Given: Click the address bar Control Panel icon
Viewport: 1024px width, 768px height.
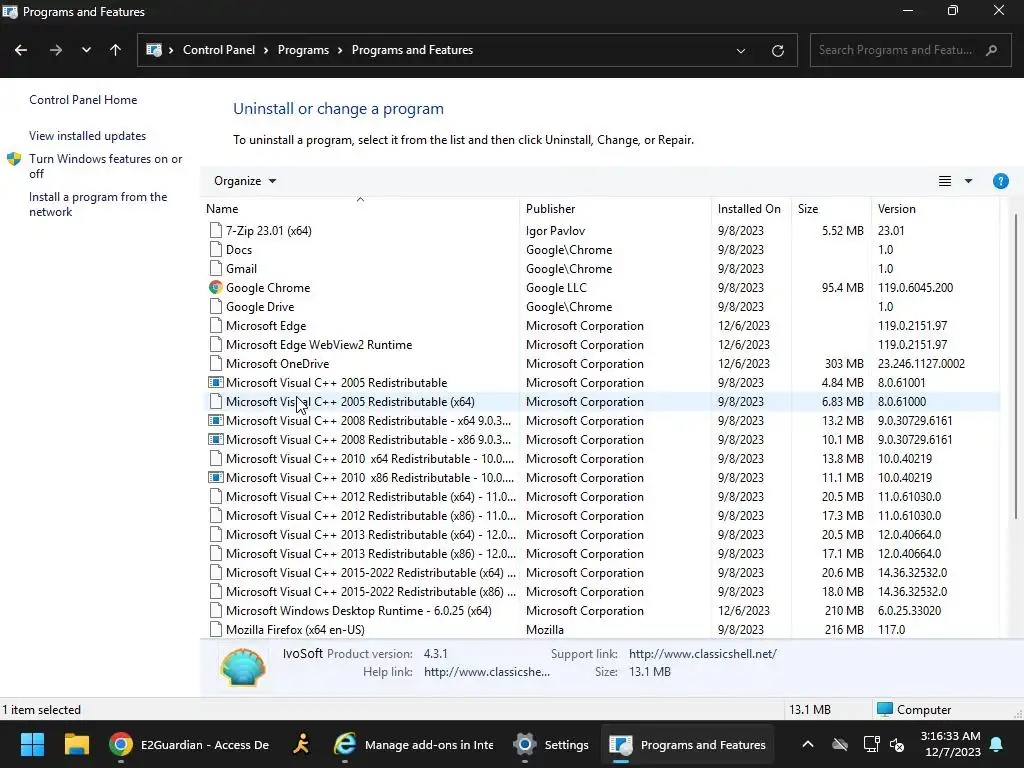Looking at the screenshot, I should coord(154,50).
